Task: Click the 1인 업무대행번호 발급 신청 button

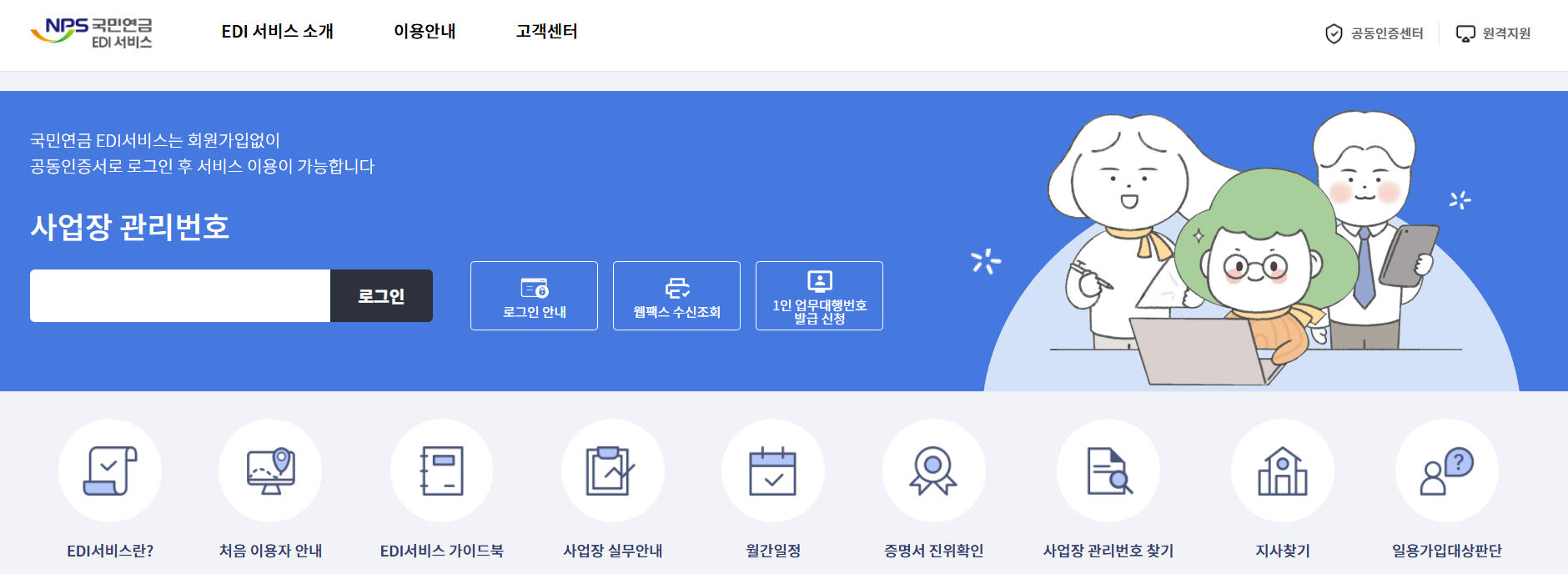Action: (x=819, y=296)
